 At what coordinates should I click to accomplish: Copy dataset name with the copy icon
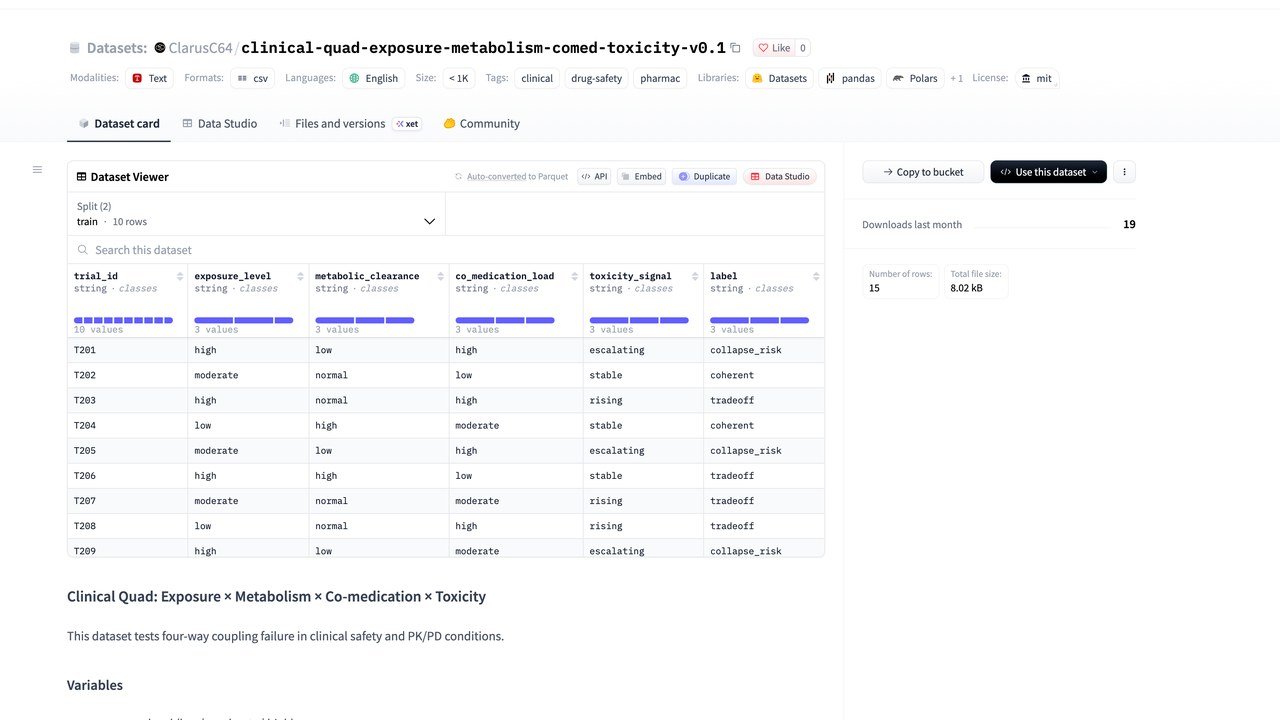[x=736, y=48]
